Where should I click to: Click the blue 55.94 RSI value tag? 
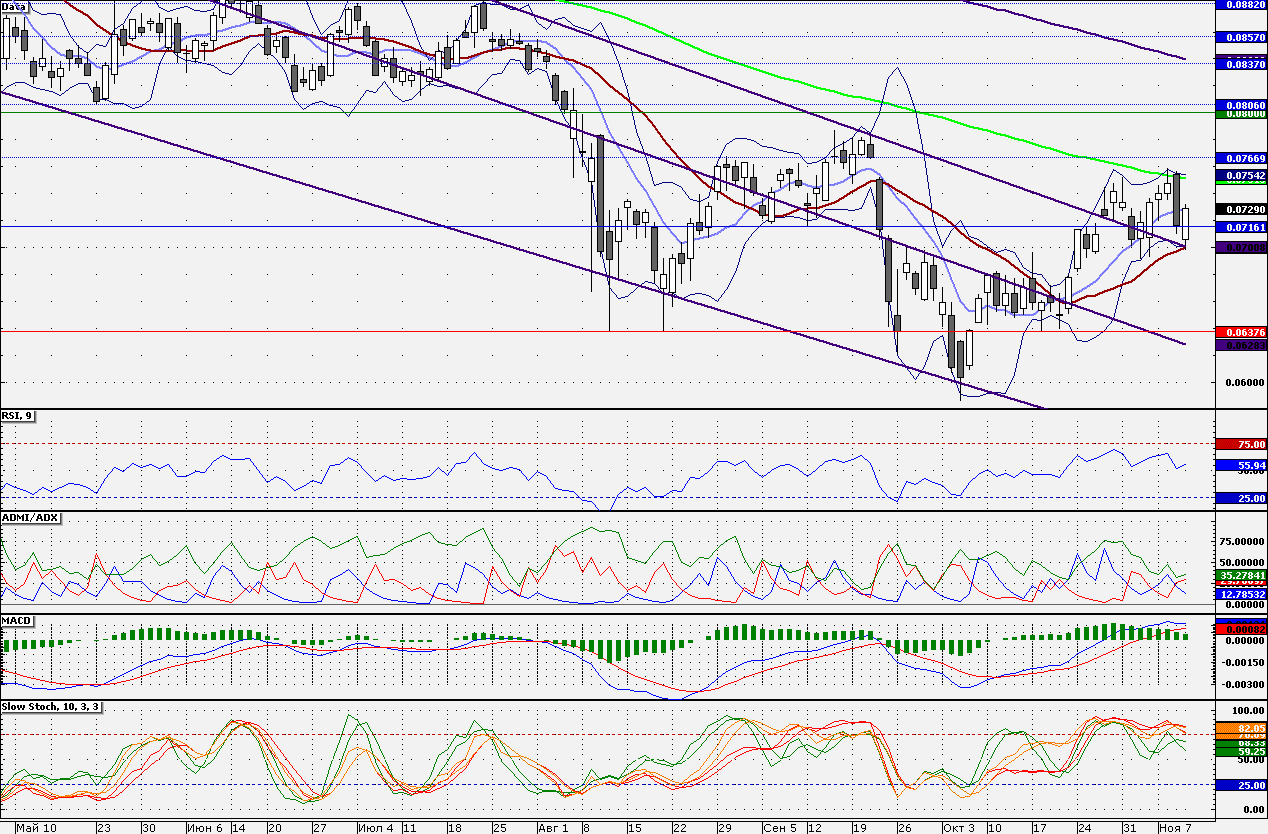1241,465
